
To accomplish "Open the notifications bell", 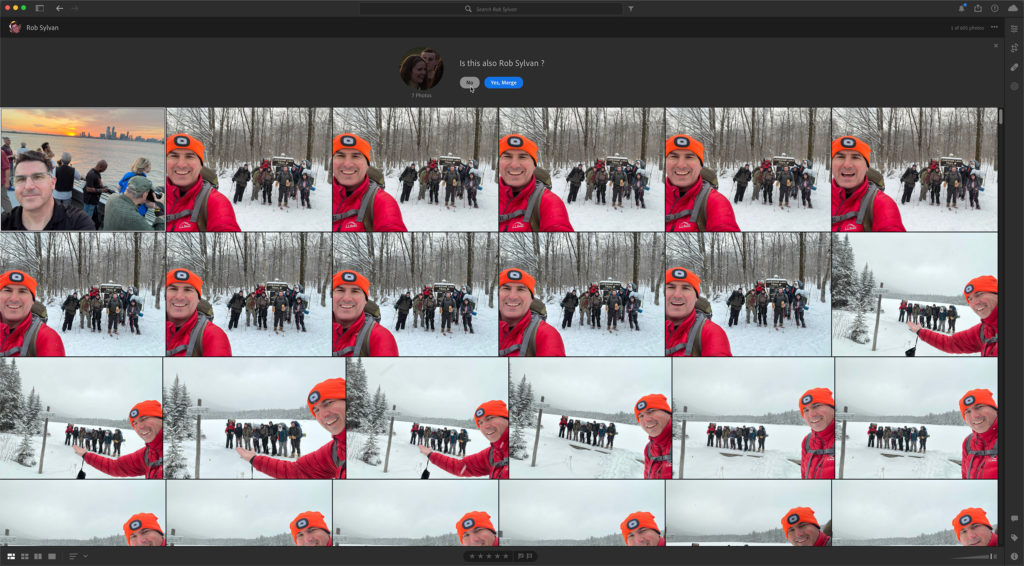I will [x=961, y=8].
